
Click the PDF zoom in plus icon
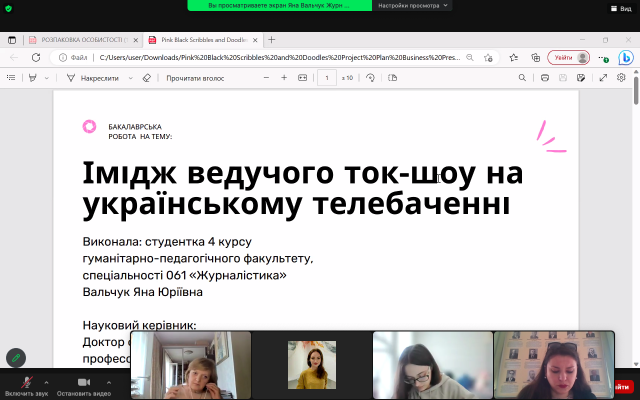click(x=284, y=77)
